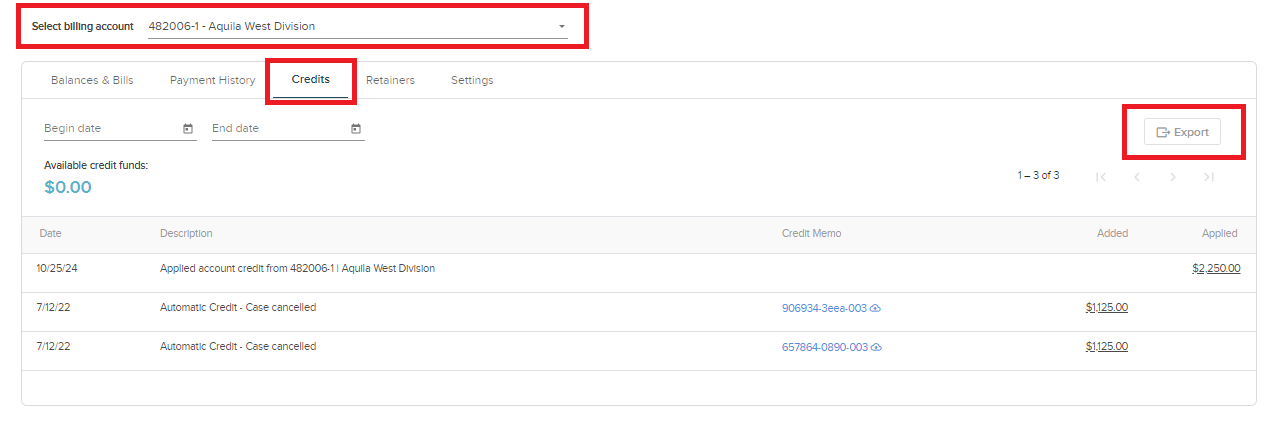Click the $2,250.00 applied amount

(1216, 269)
